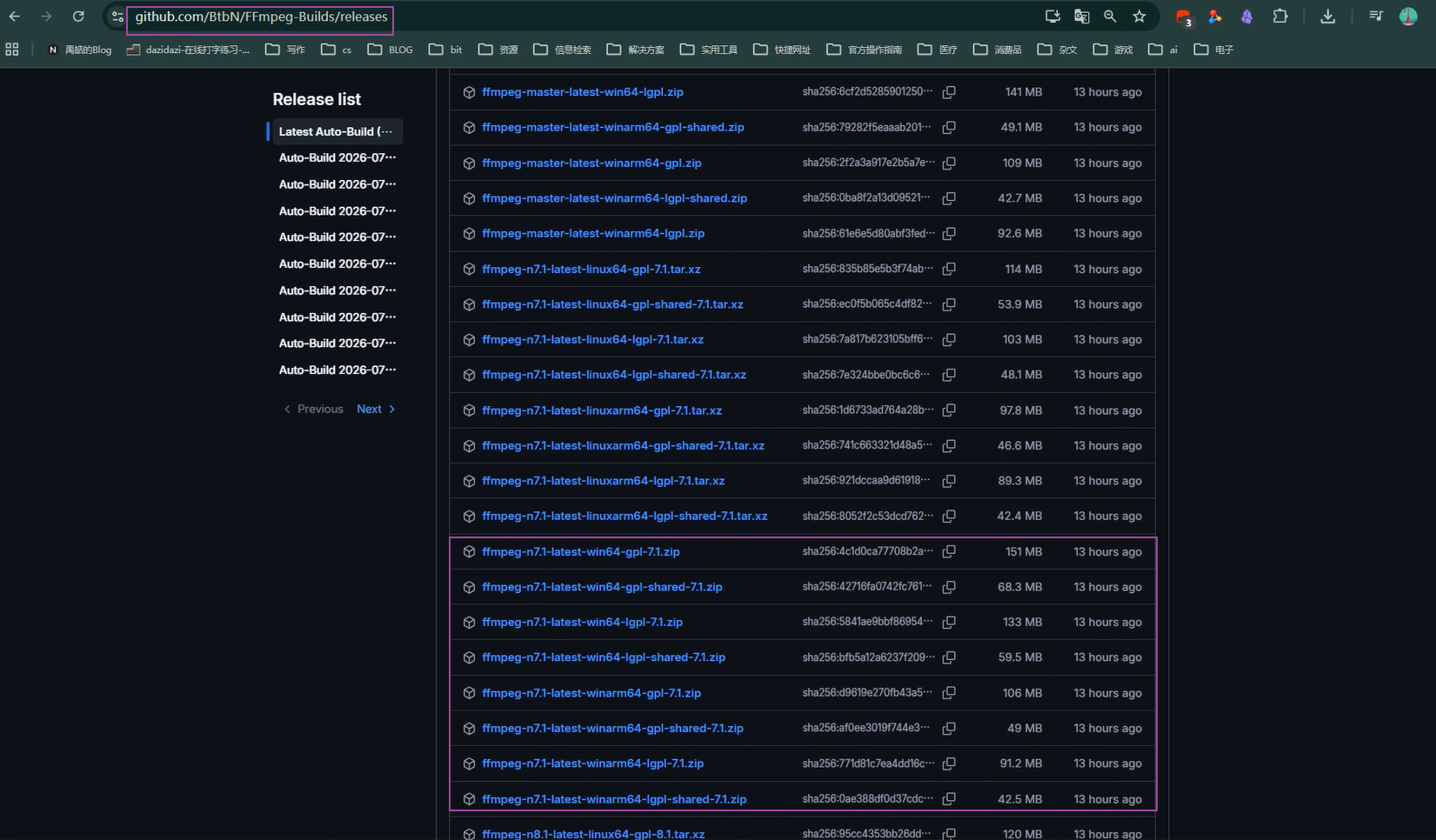The image size is (1436, 840).
Task: Click the sha256:4c1d0ca77708b2a hash text
Action: coord(867,551)
